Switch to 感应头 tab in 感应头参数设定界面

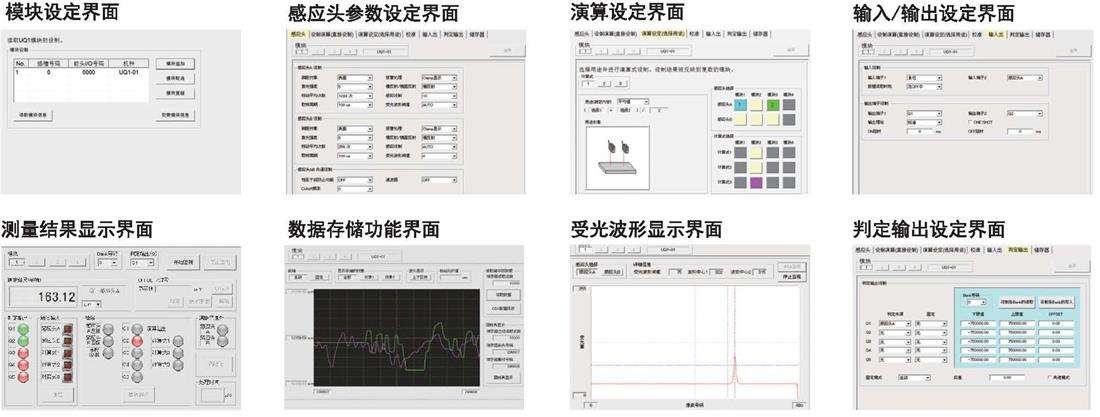pyautogui.click(x=298, y=34)
